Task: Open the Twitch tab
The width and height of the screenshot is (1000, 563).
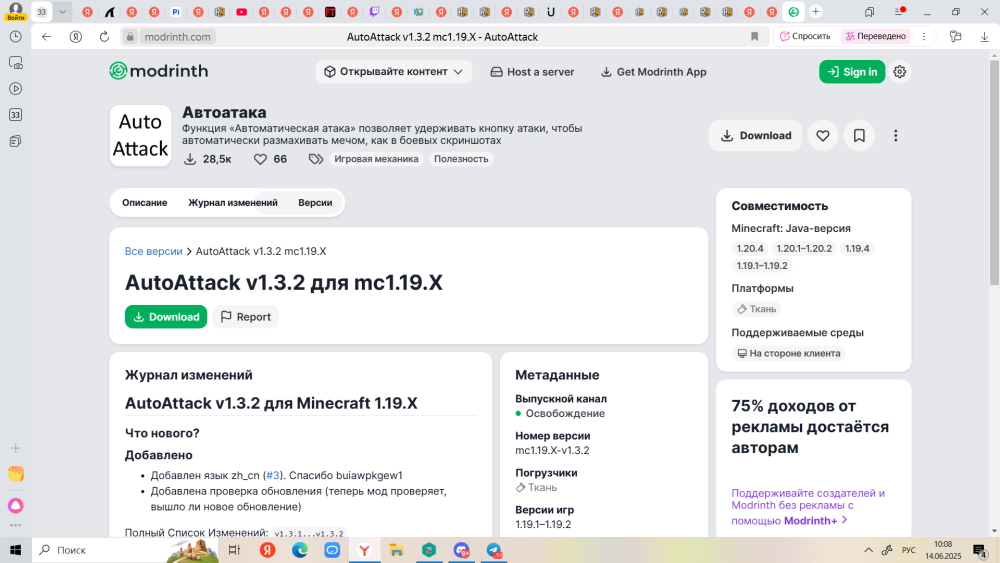Action: coord(374,11)
